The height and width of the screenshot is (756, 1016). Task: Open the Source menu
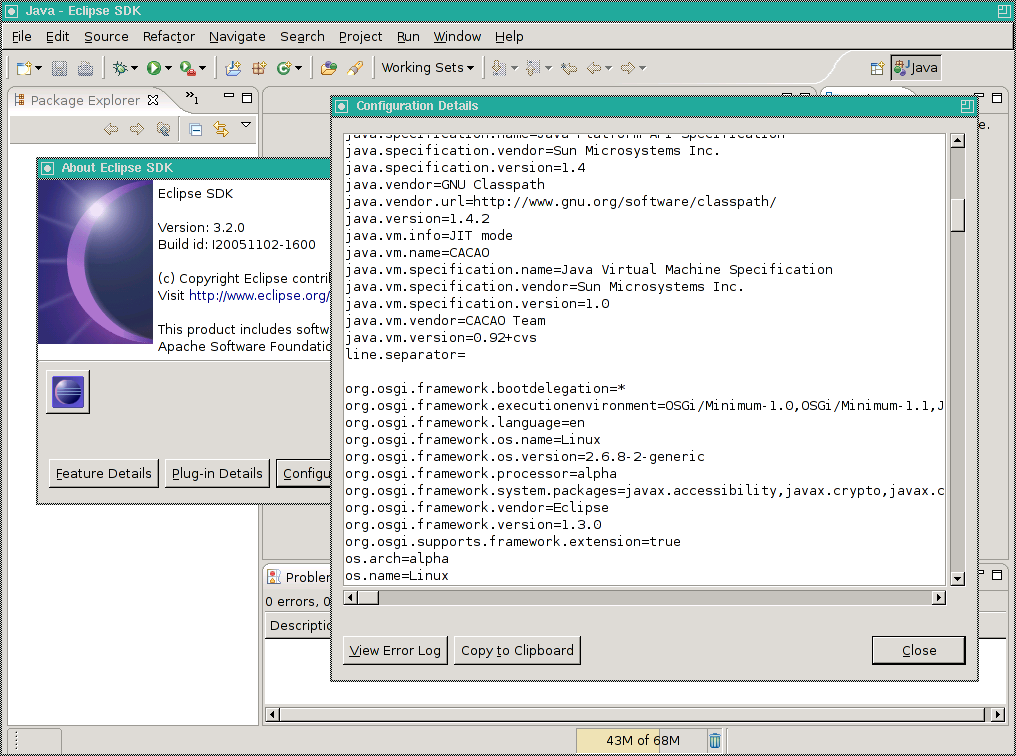pos(106,37)
